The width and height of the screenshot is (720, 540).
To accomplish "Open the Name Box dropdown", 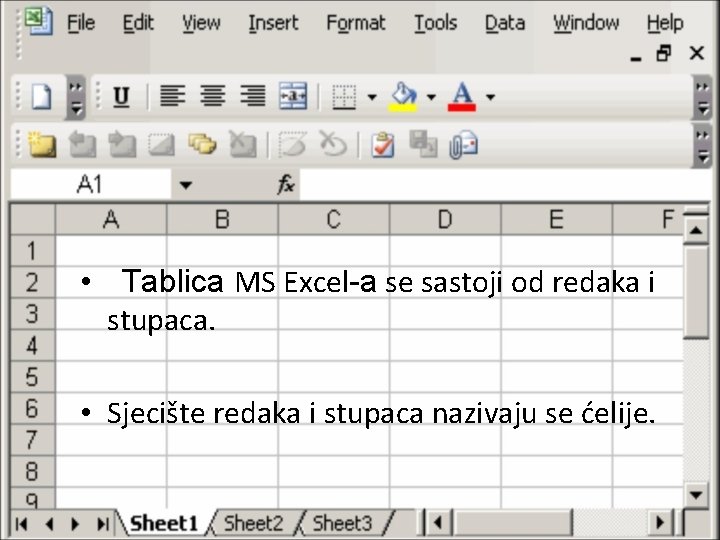I will coord(186,185).
